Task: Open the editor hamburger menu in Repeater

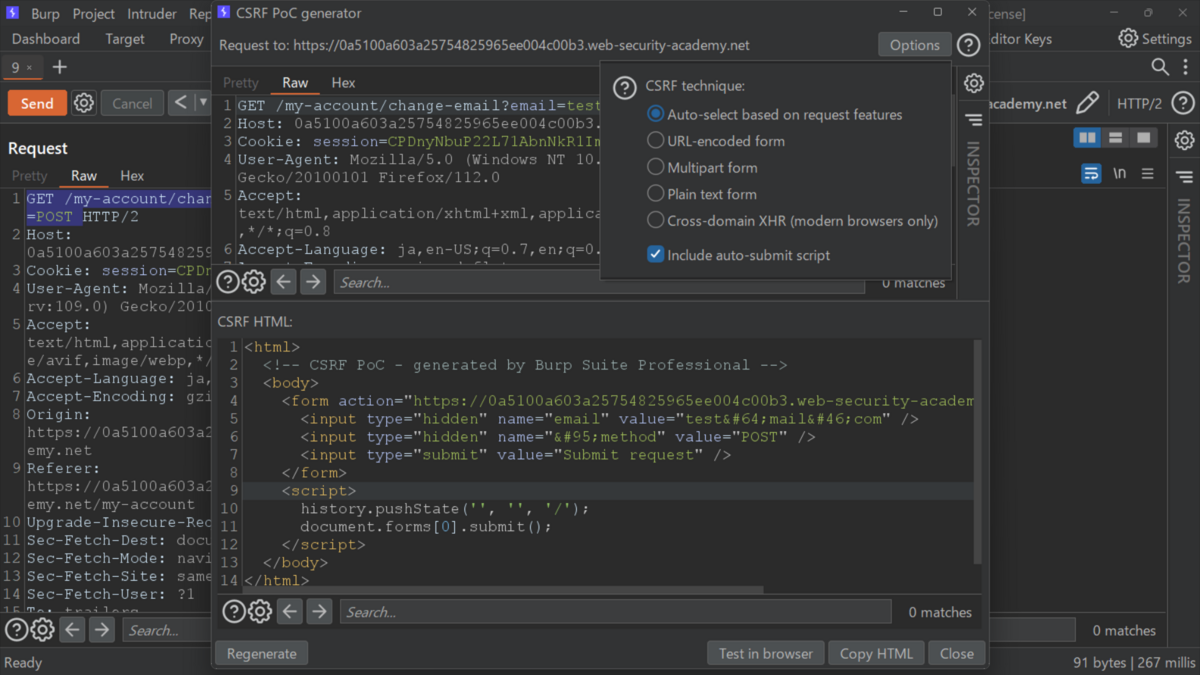Action: [1147, 174]
